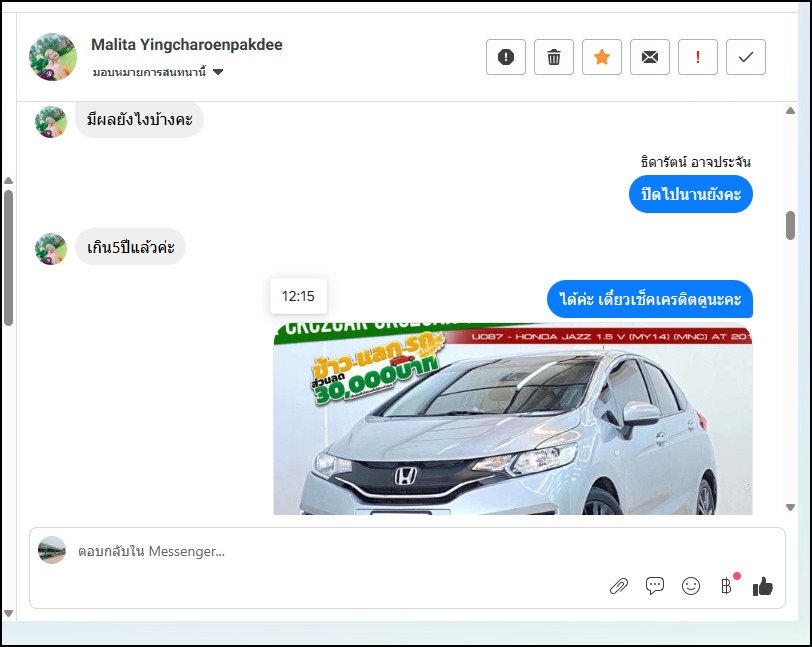Open payment request baht icon
Screen dimensions: 812x647
coord(726,586)
